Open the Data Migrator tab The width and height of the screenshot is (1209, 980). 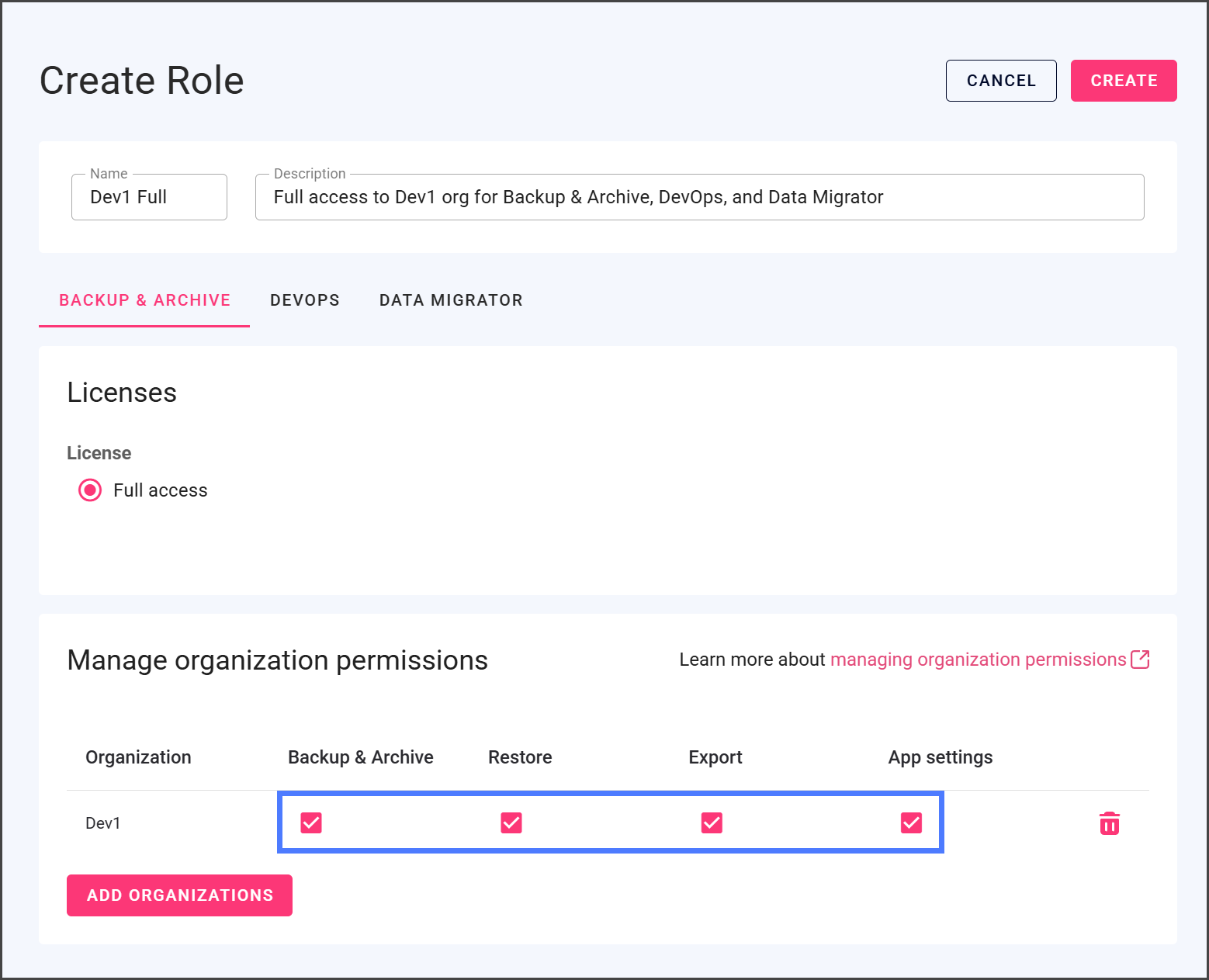(451, 300)
